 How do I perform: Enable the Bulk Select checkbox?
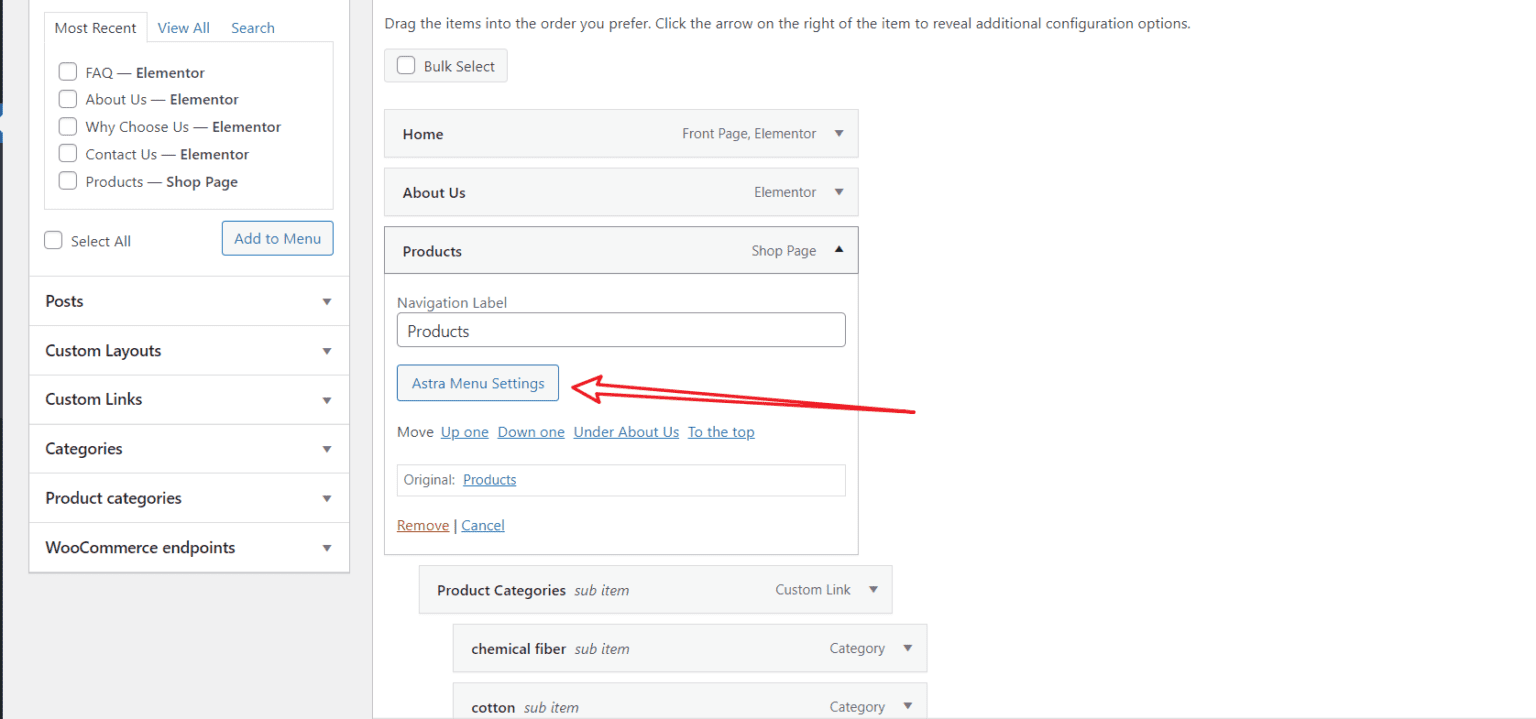(x=407, y=66)
